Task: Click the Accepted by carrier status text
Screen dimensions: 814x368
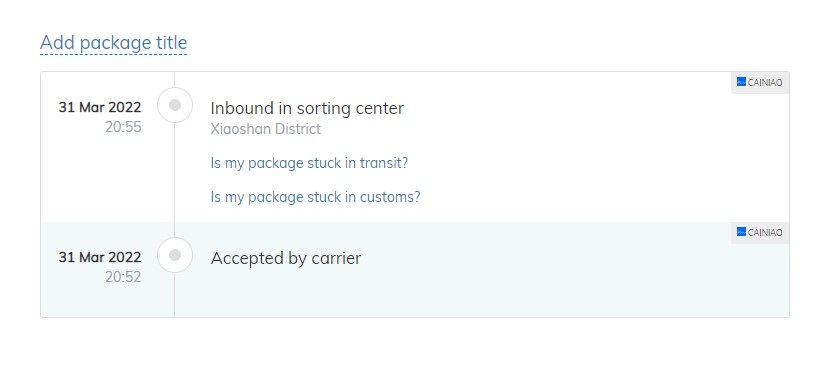Action: pyautogui.click(x=286, y=258)
